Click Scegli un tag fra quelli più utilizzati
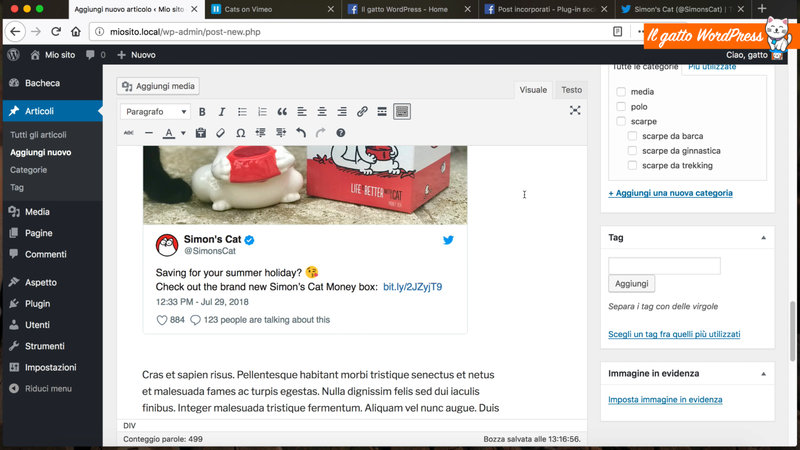 click(674, 334)
